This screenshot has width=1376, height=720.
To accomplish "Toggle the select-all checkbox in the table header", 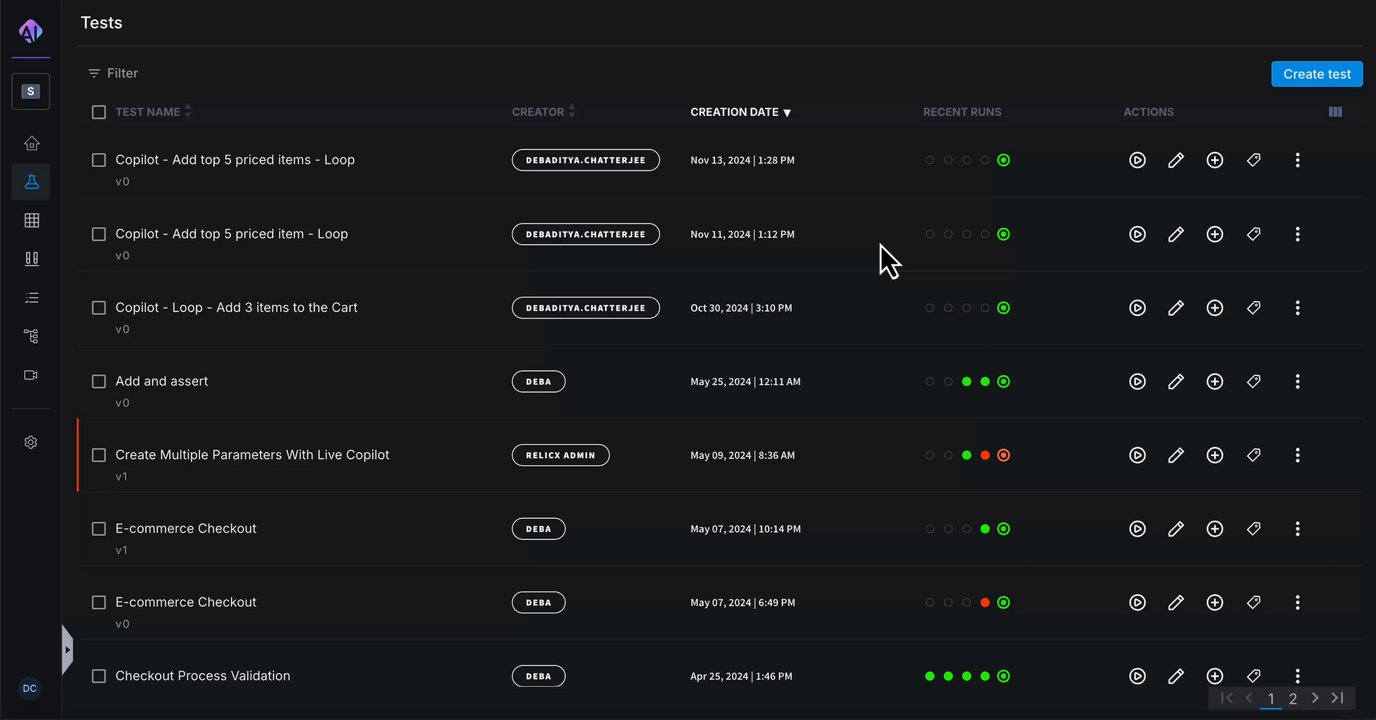I will (x=99, y=112).
